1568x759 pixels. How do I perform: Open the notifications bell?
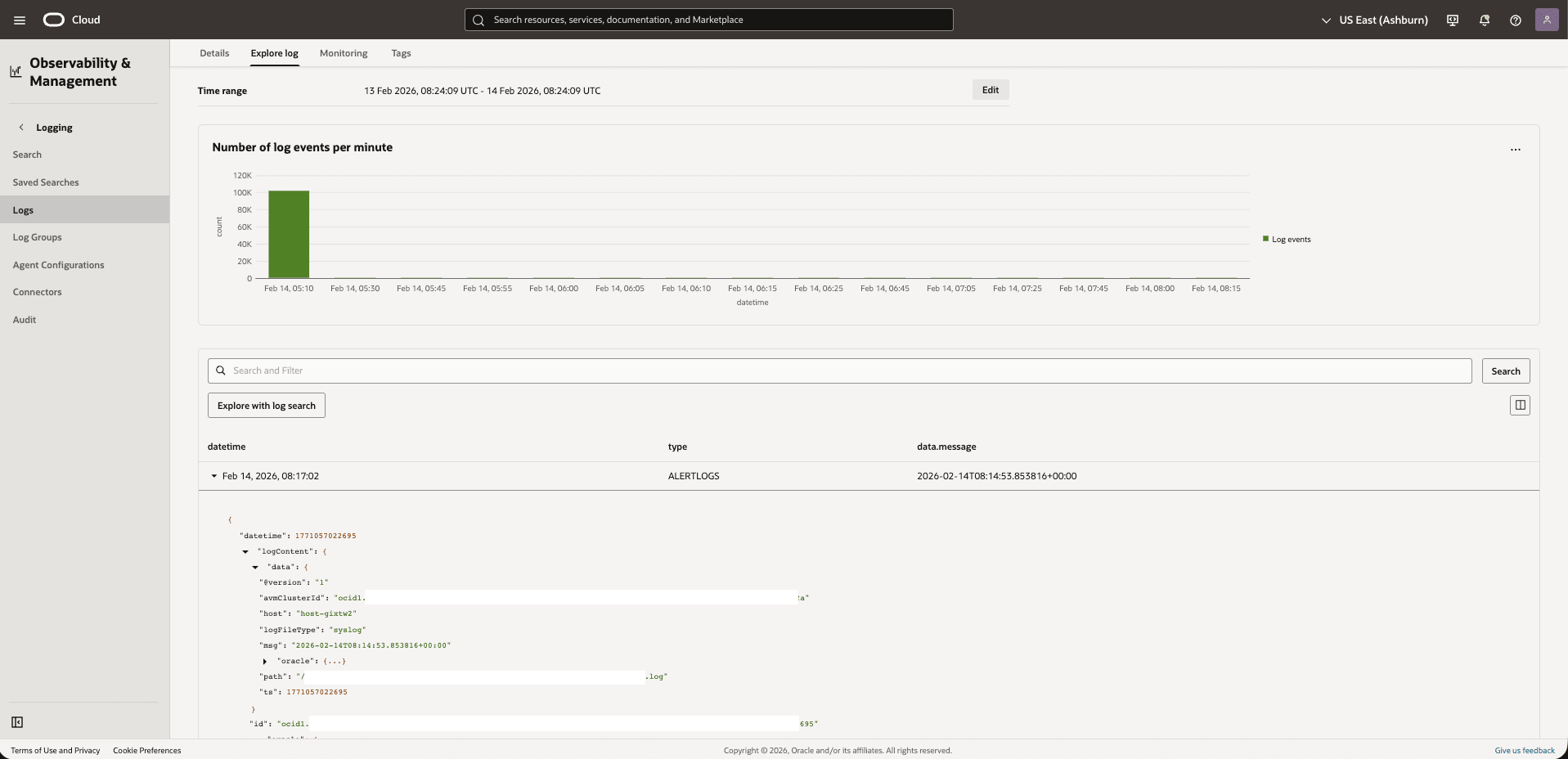coord(1485,20)
